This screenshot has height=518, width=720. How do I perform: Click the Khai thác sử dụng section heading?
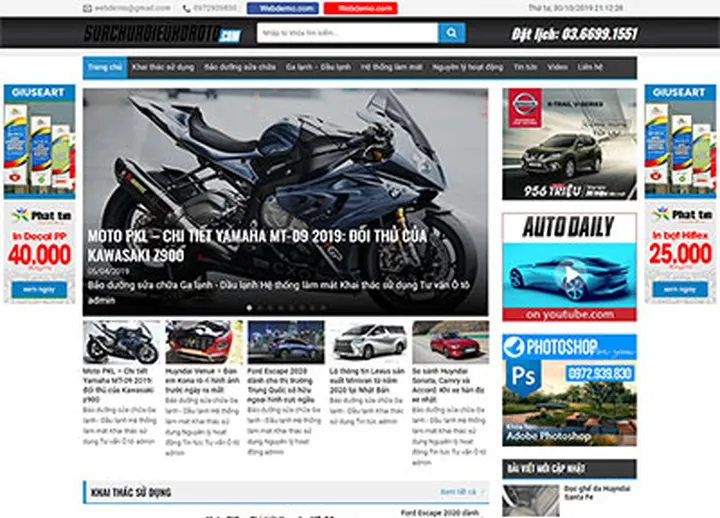pos(131,492)
